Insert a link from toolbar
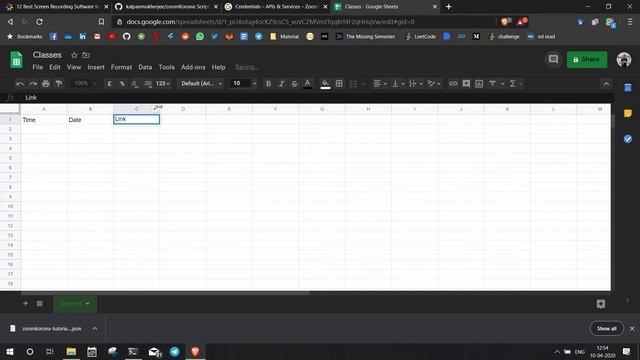 [x=453, y=84]
